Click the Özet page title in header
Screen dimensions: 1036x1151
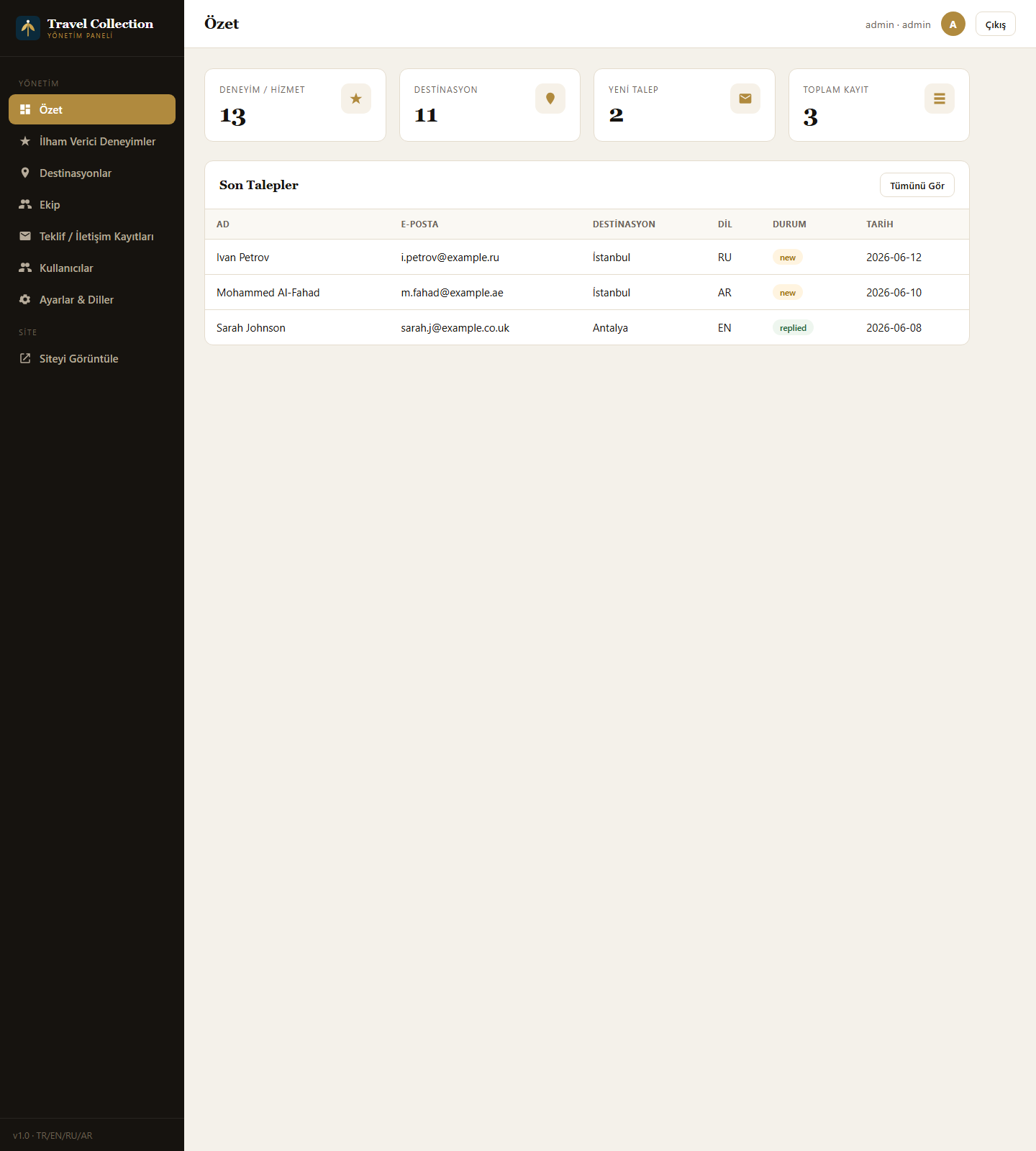[x=222, y=24]
